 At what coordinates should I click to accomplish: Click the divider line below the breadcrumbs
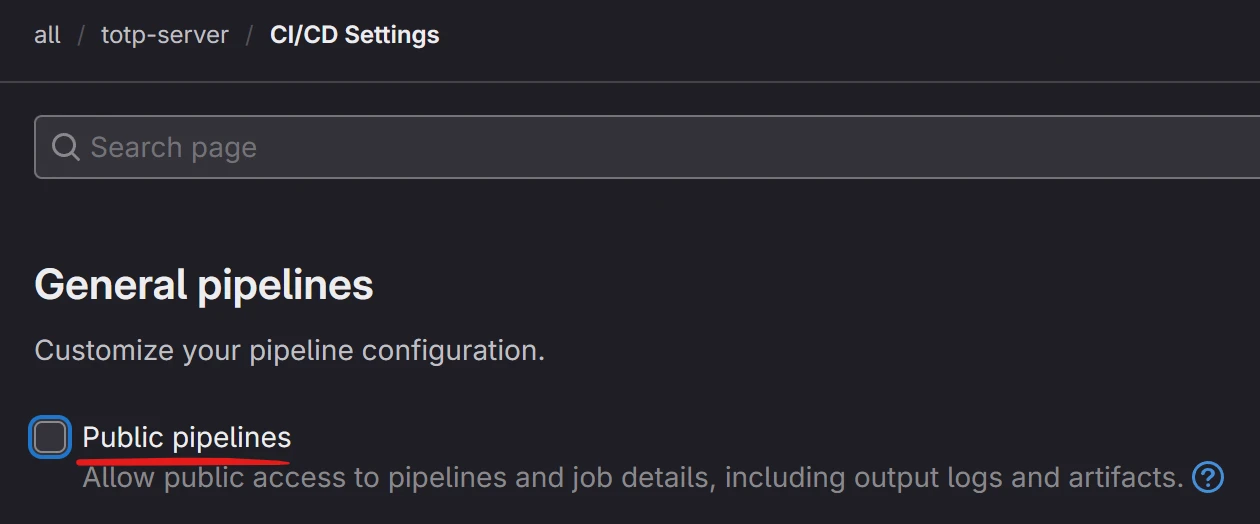630,81
